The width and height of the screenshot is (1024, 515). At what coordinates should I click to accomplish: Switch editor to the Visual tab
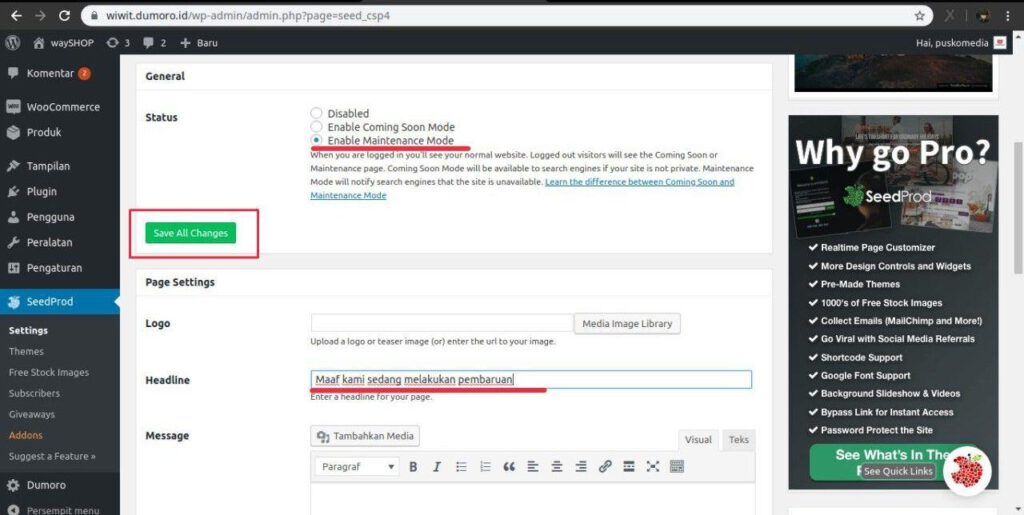698,439
